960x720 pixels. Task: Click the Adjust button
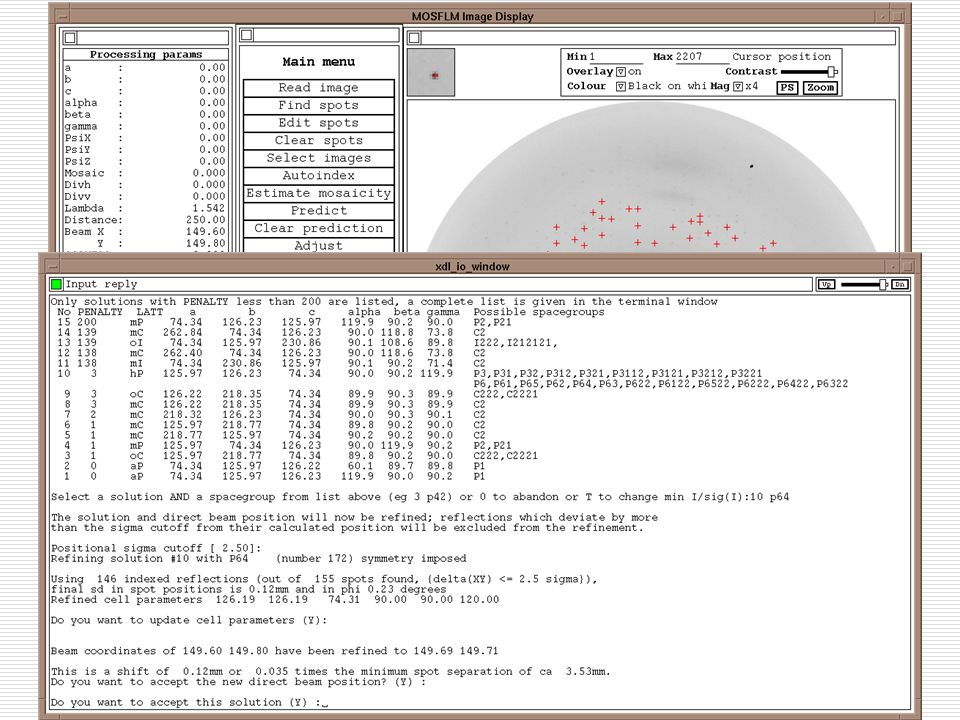pyautogui.click(x=318, y=246)
